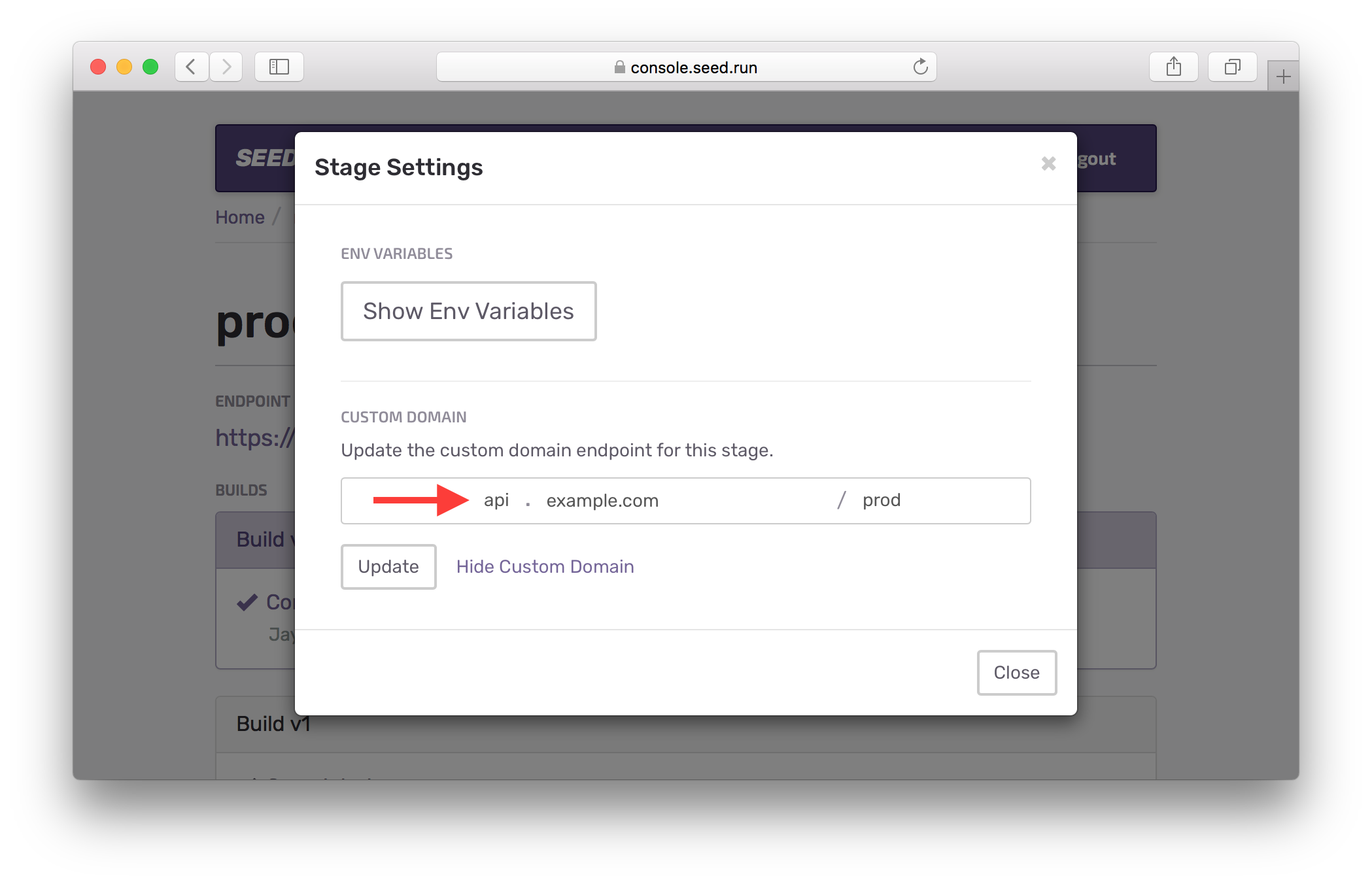Close the Stage Settings dialog

coord(1016,672)
